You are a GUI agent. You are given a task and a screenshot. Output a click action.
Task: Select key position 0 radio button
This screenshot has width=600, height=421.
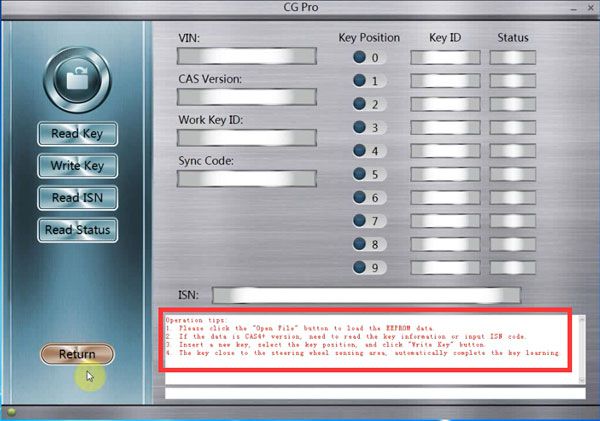[358, 58]
